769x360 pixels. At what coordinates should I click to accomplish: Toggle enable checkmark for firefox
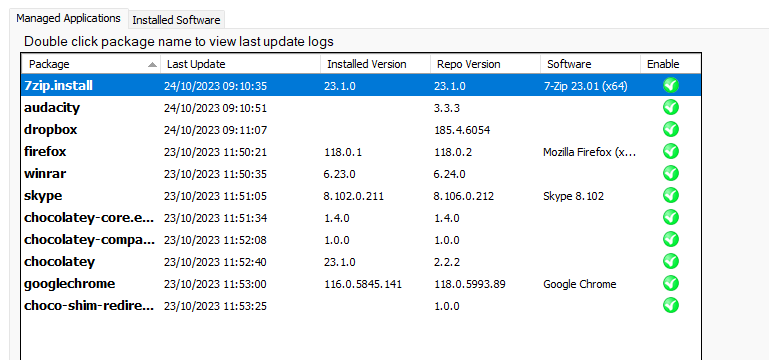[x=670, y=152]
